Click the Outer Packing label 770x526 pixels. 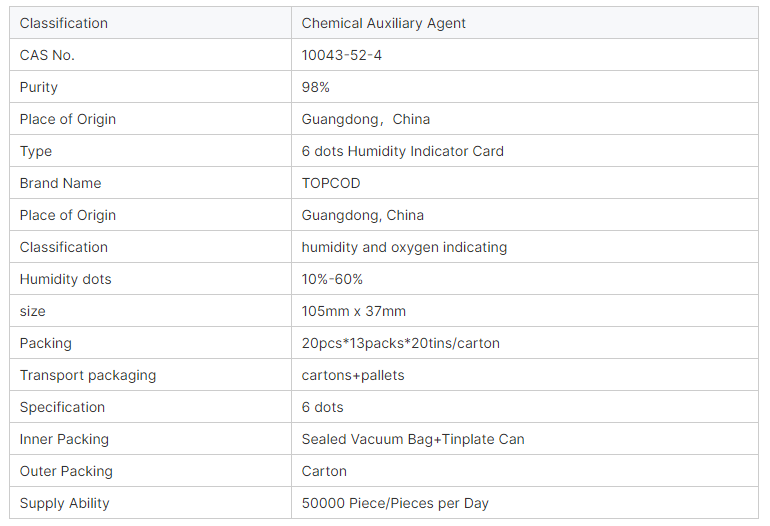tap(66, 471)
